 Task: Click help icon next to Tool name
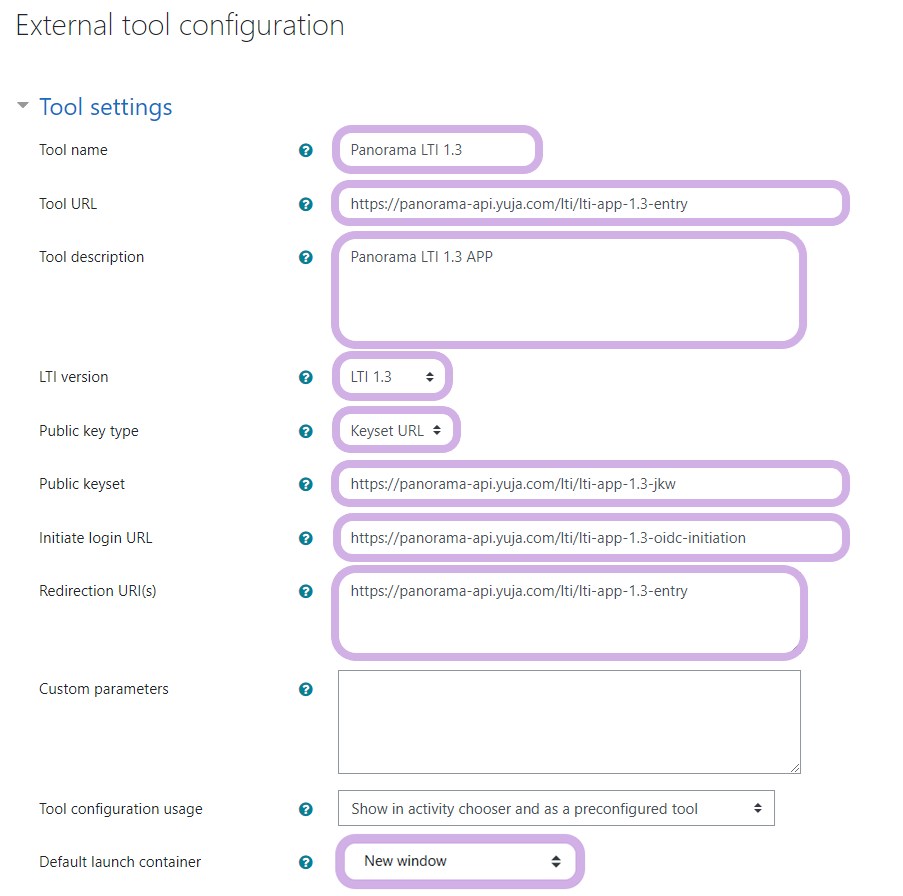(x=306, y=151)
